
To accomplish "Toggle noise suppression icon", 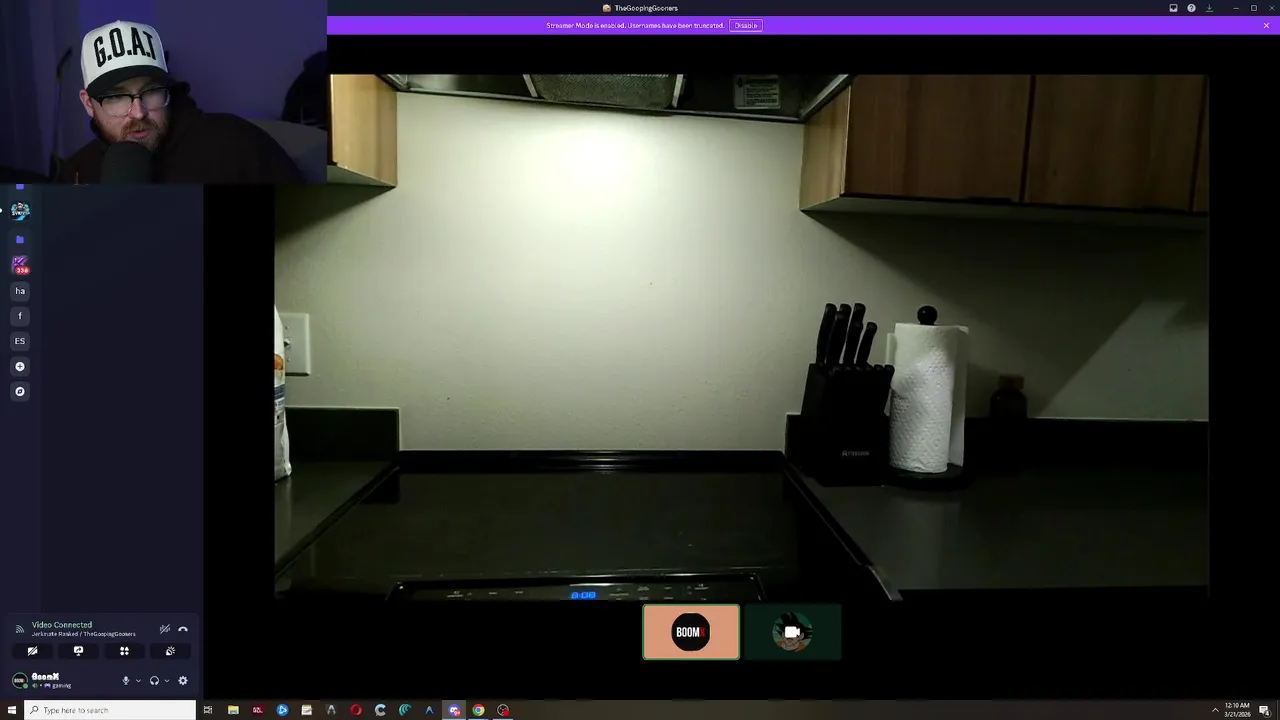I will 165,629.
